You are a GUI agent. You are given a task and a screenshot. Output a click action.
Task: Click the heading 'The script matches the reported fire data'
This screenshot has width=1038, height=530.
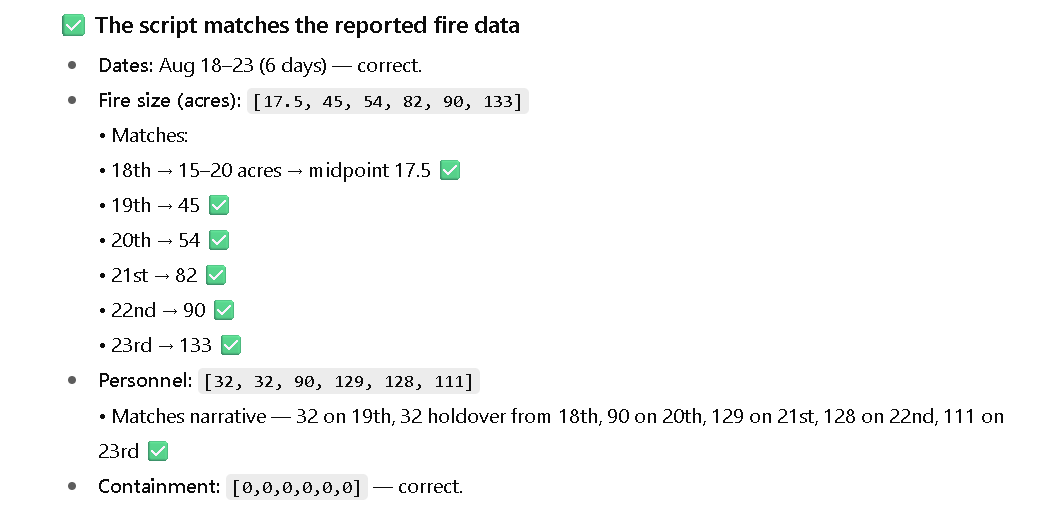pos(307,26)
